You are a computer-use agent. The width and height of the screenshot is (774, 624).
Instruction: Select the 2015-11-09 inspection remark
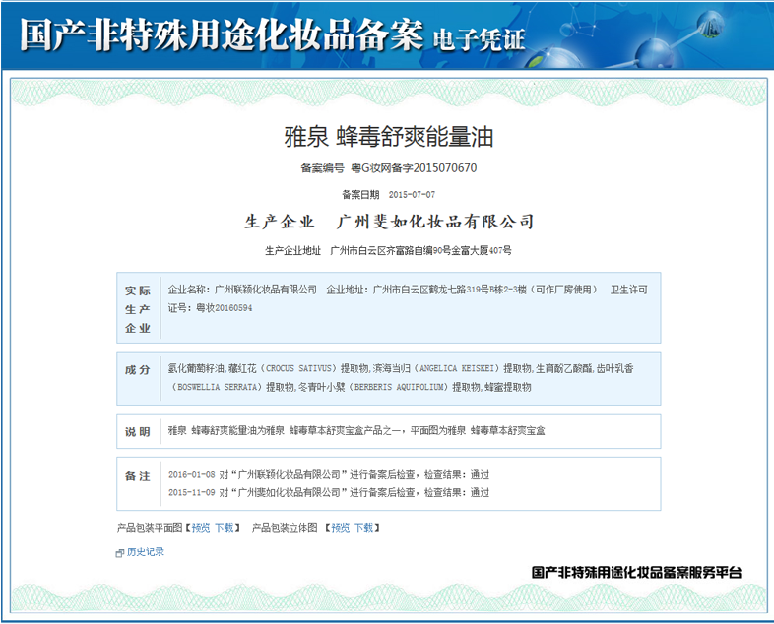point(328,492)
